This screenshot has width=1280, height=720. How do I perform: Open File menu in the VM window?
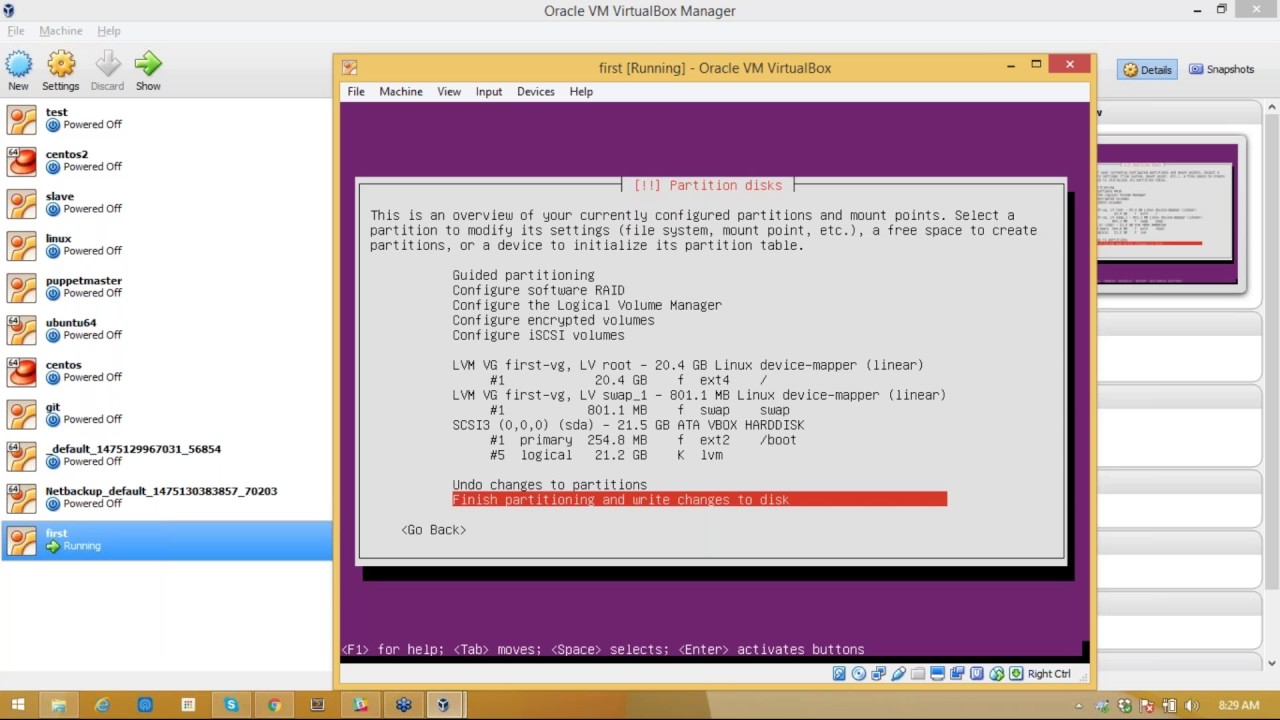coord(356,91)
